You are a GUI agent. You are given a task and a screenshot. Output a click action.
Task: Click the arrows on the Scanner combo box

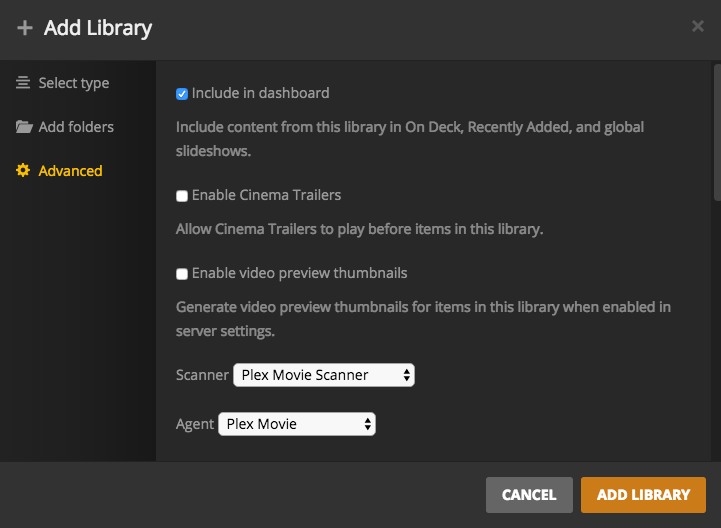pos(405,375)
